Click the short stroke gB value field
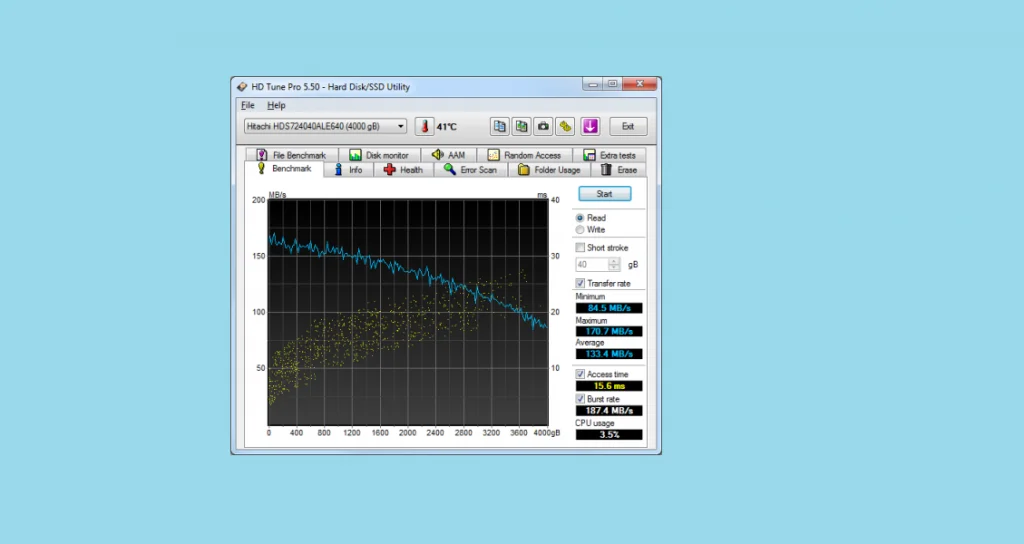The width and height of the screenshot is (1024, 544). 592,264
